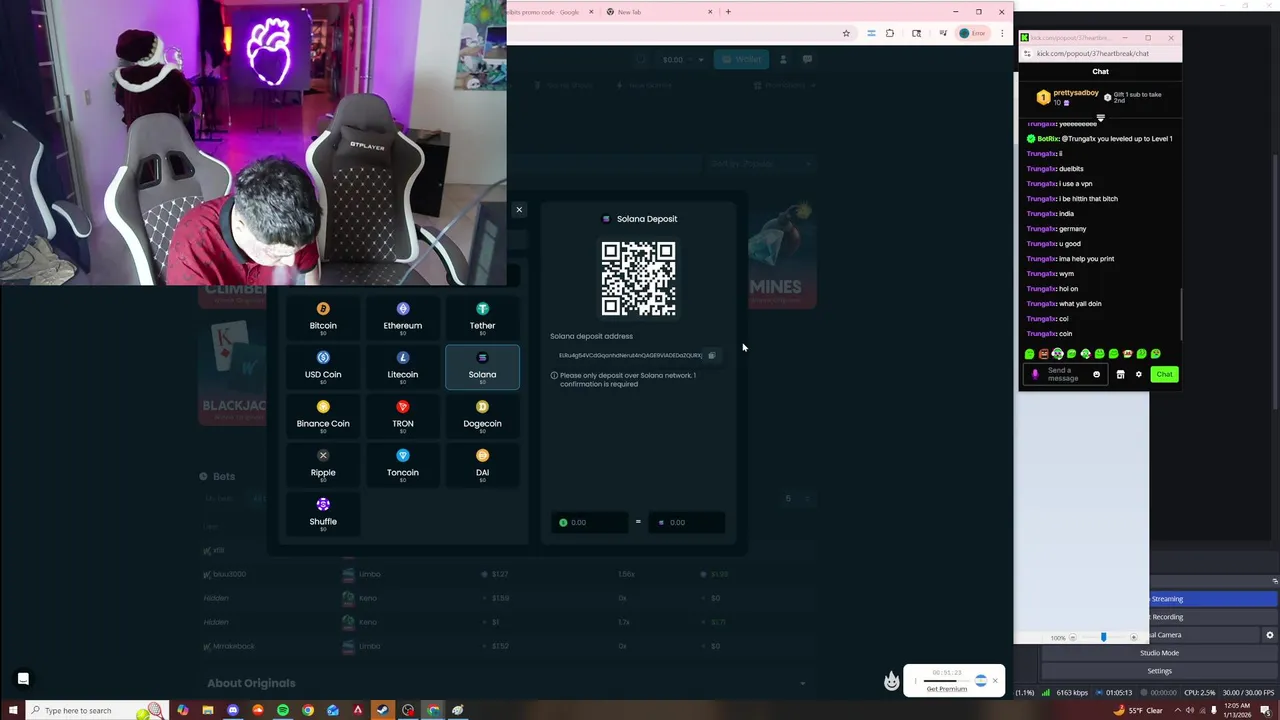Screen dimensions: 1280x720
Task: Open OBS Settings button
Action: click(1159, 671)
